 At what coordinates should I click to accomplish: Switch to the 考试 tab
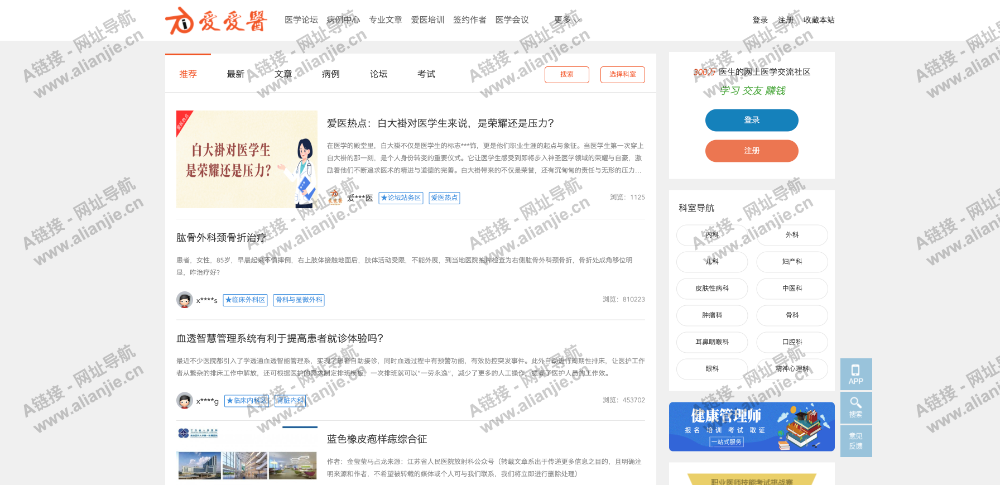[x=427, y=74]
